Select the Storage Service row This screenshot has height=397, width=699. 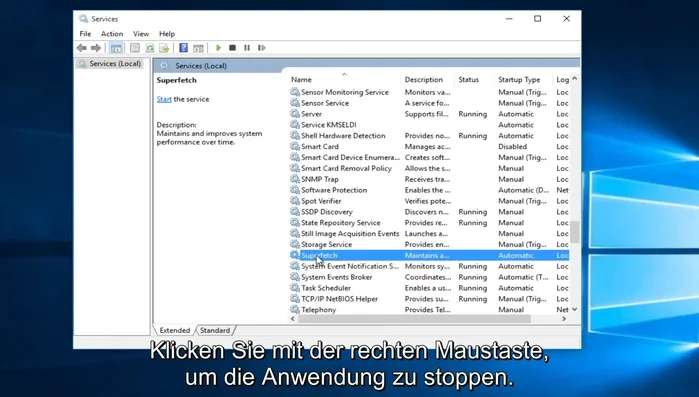(x=428, y=244)
